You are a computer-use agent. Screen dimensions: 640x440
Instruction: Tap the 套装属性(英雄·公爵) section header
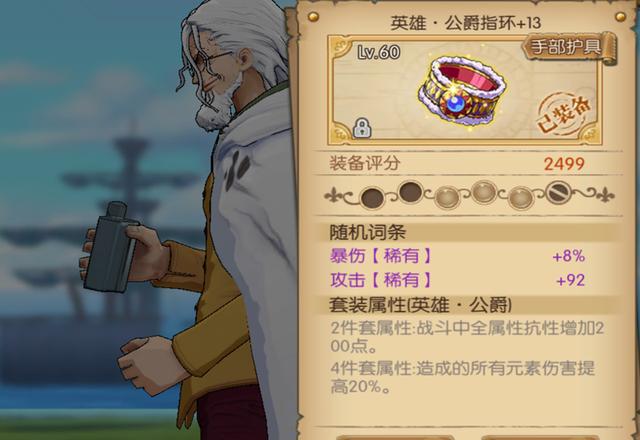pyautogui.click(x=420, y=305)
